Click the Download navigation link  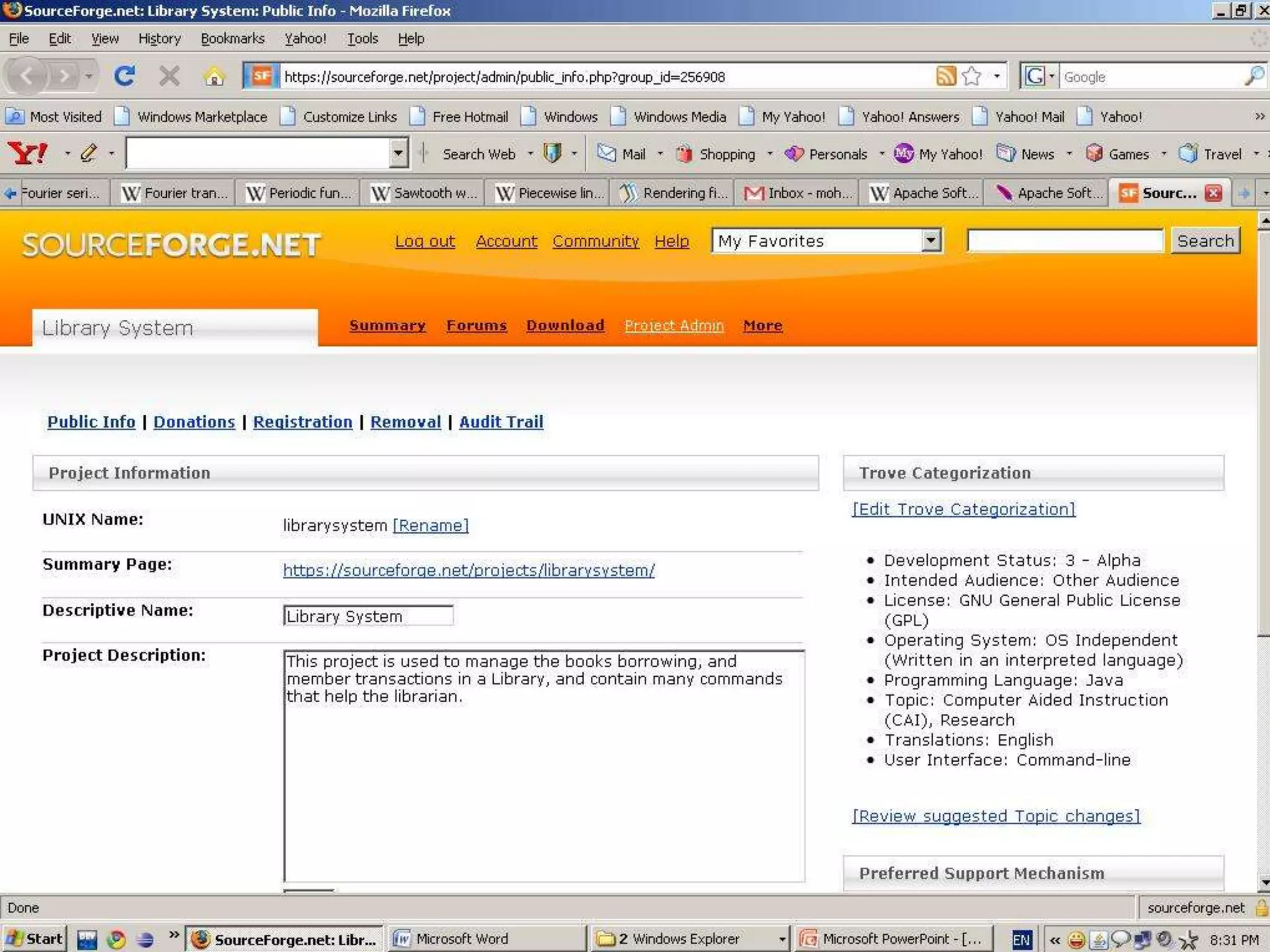565,325
